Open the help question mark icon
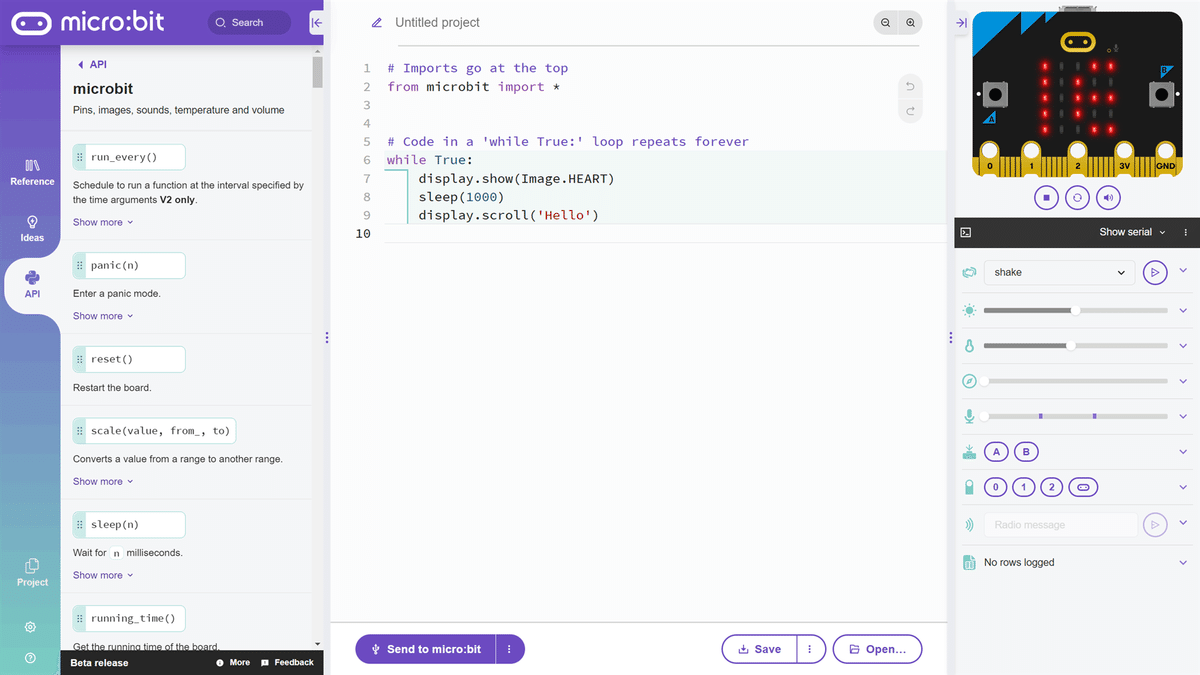This screenshot has height=675, width=1200. pos(30,658)
